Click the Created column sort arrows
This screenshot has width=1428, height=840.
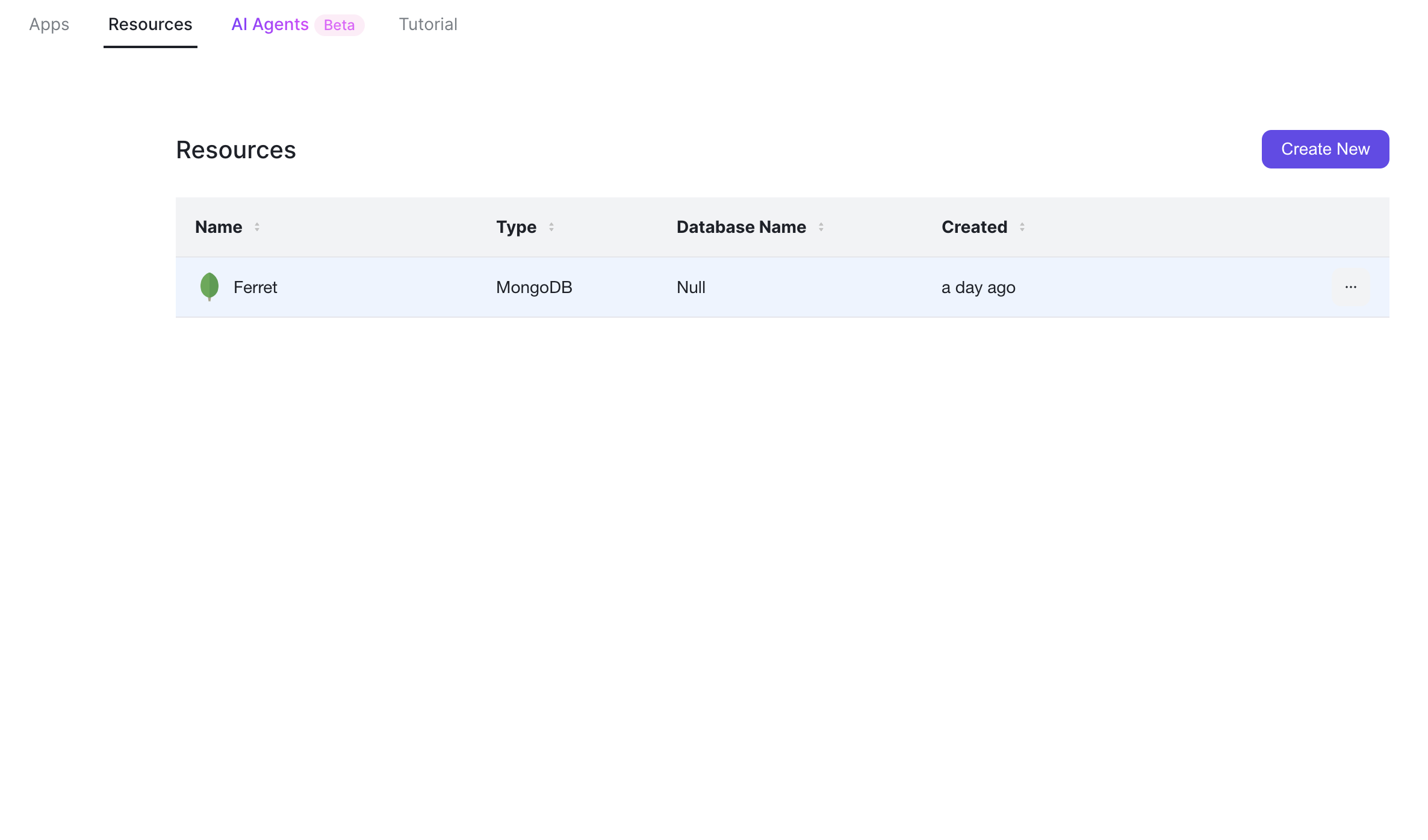[1022, 227]
